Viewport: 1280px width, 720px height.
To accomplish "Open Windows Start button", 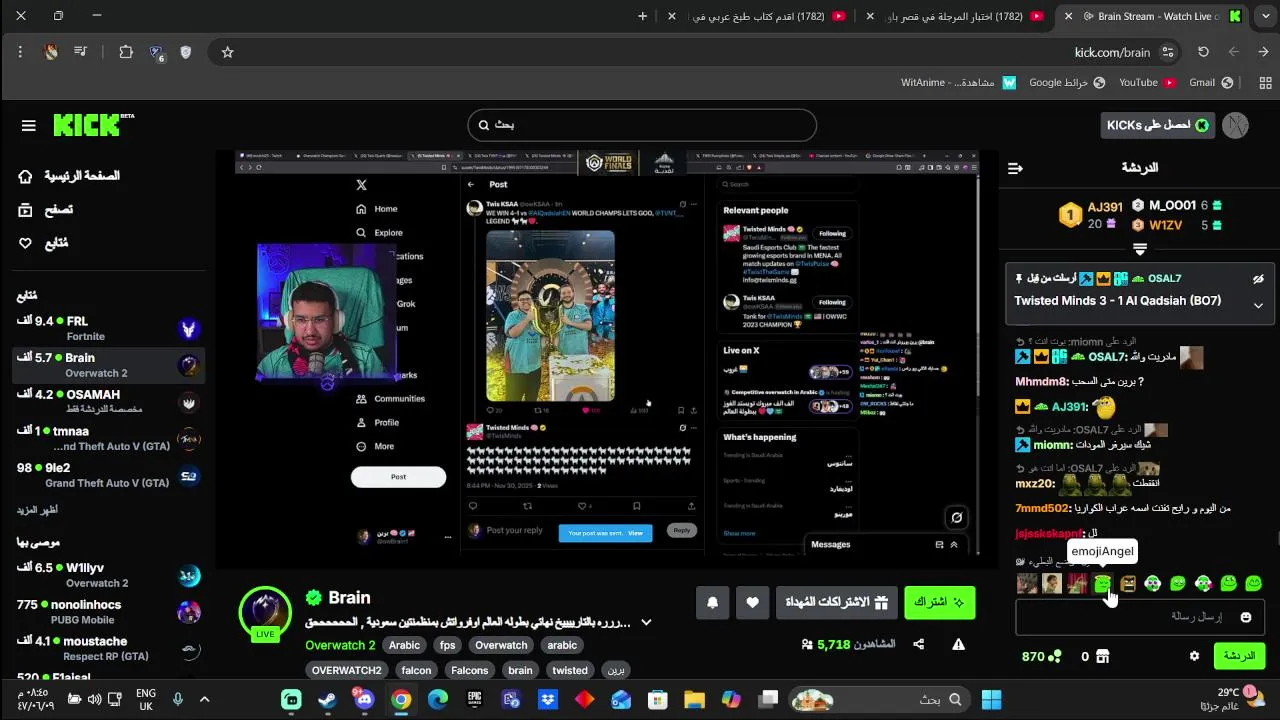I will click(x=991, y=700).
